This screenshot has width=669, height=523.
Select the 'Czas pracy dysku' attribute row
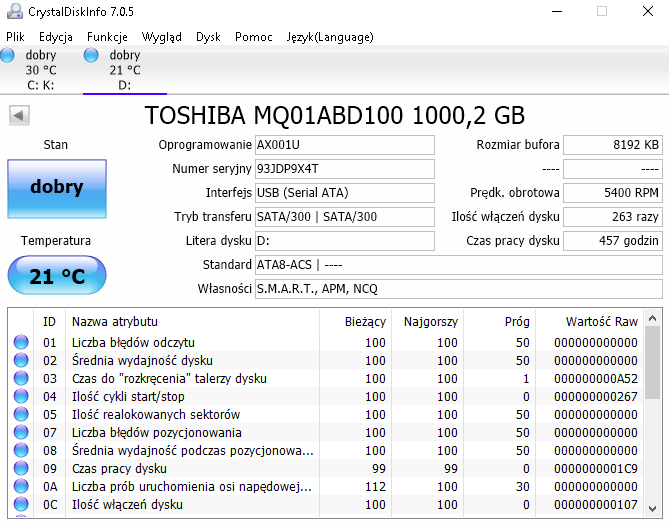click(x=326, y=468)
